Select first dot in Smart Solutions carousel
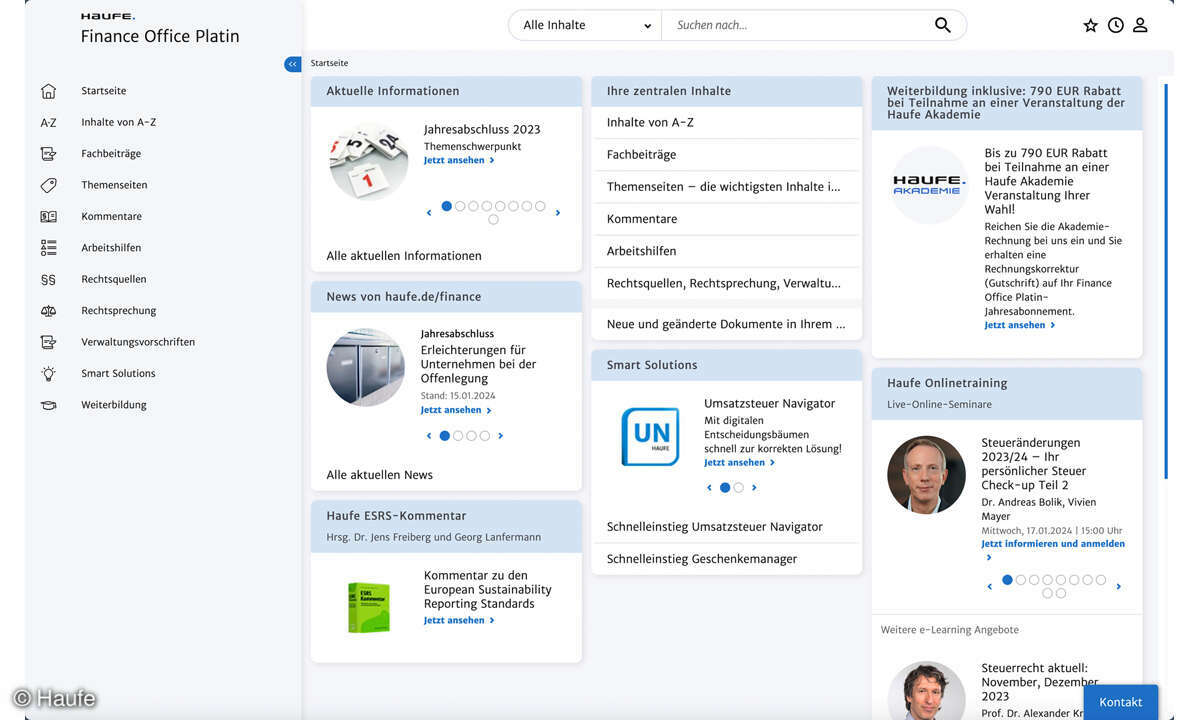1200x720 pixels. coord(725,488)
